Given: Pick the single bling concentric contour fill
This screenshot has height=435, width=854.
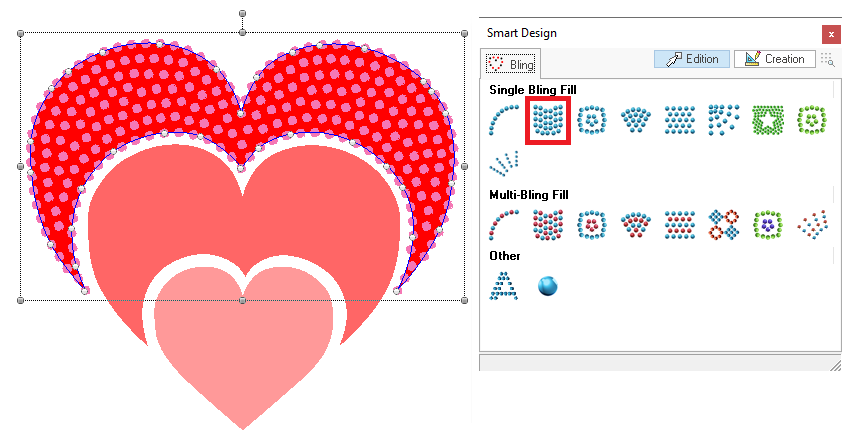Looking at the screenshot, I should coord(592,120).
